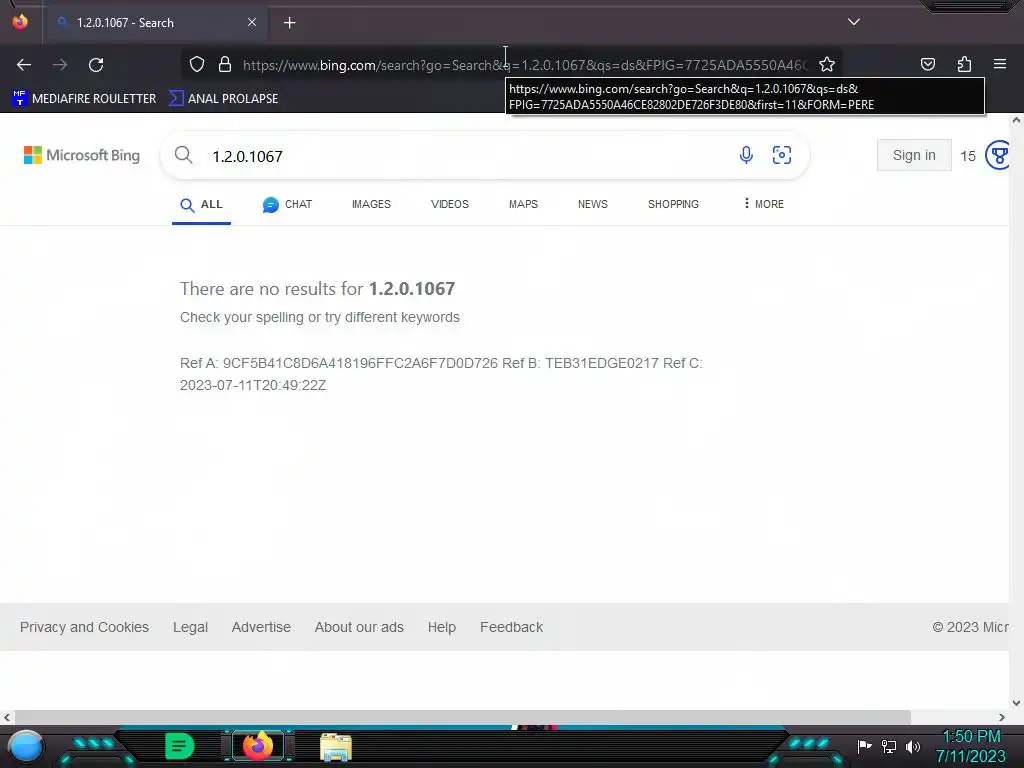Open the Advertise footer link
The image size is (1024, 768).
(x=261, y=627)
